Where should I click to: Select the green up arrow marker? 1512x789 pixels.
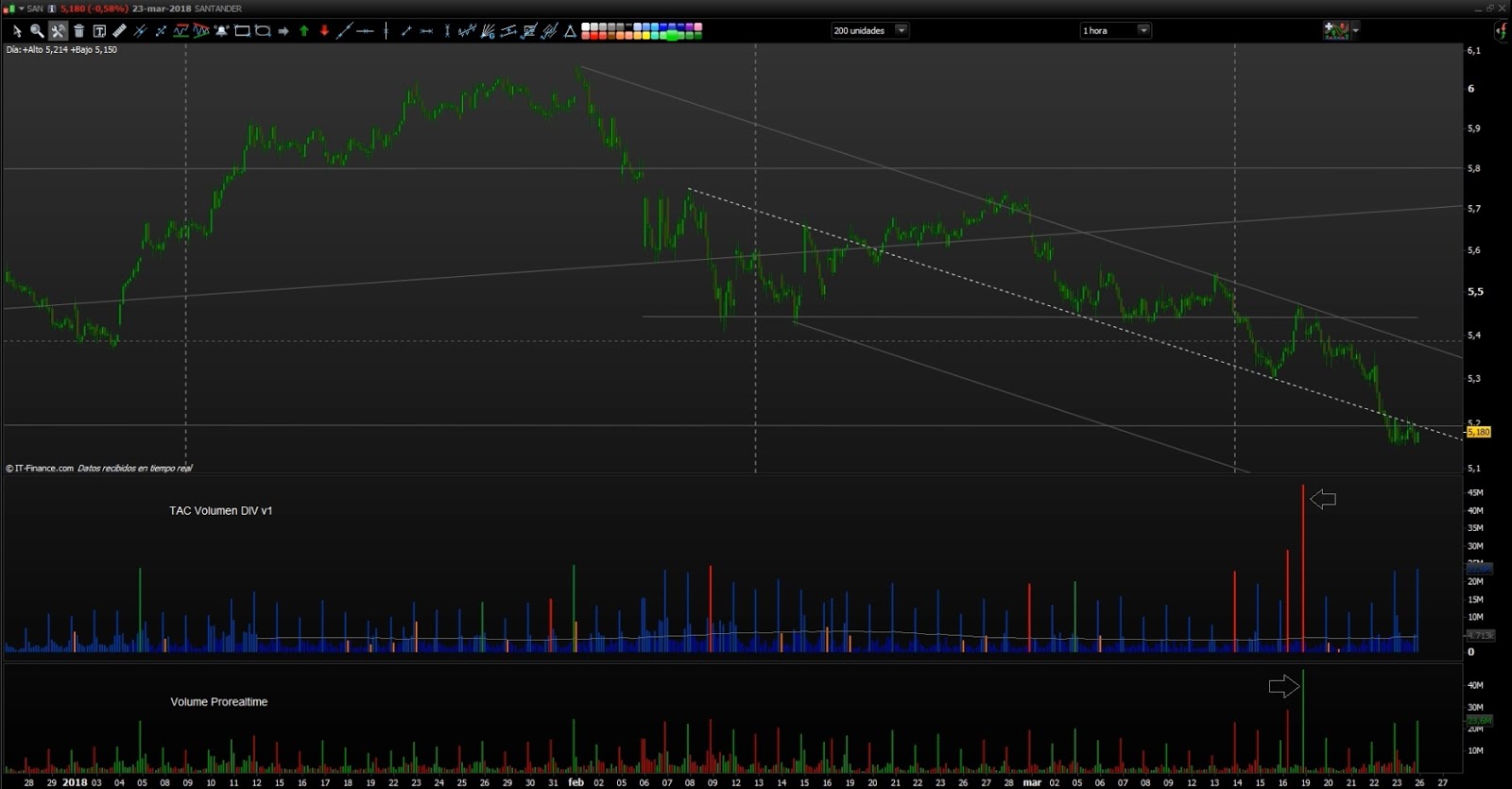pyautogui.click(x=304, y=31)
